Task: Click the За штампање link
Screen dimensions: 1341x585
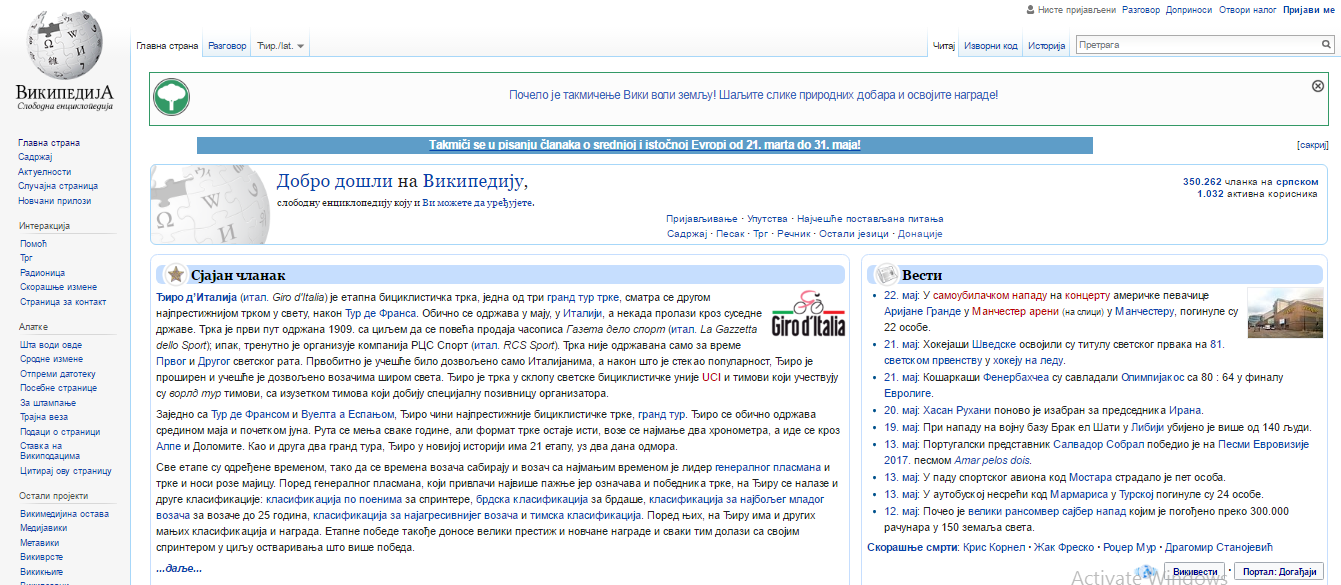Action: [x=48, y=403]
